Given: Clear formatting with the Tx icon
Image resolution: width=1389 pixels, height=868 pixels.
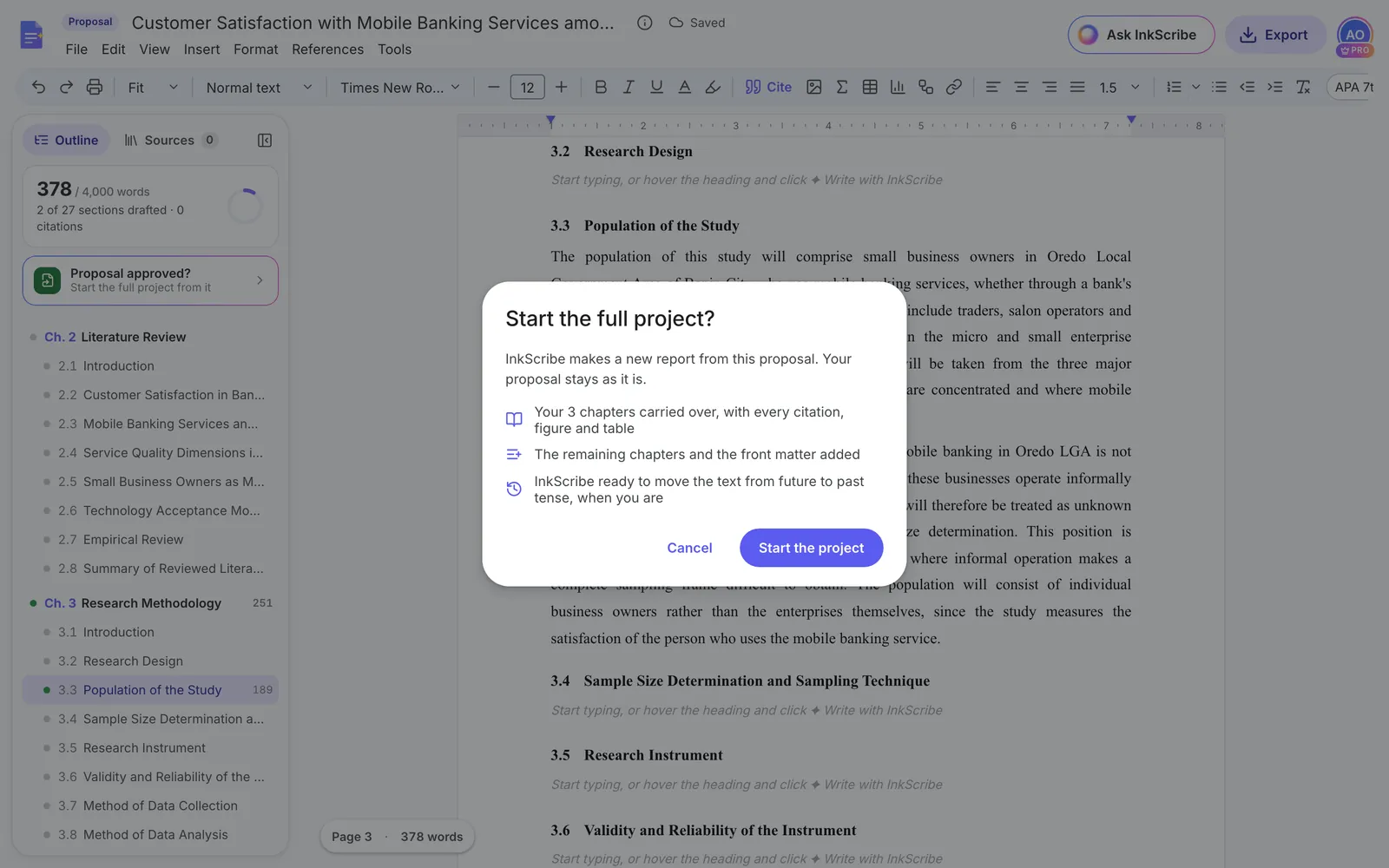Looking at the screenshot, I should click(1303, 87).
